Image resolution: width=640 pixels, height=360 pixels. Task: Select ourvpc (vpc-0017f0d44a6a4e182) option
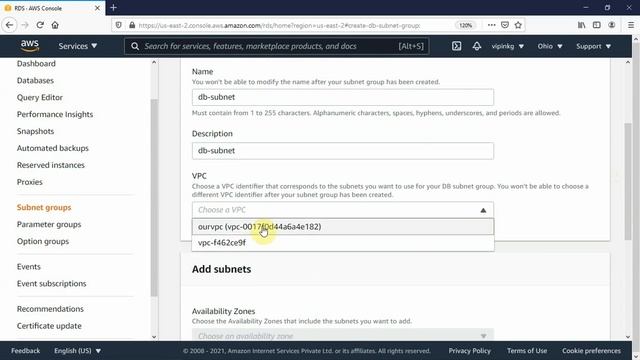point(343,227)
